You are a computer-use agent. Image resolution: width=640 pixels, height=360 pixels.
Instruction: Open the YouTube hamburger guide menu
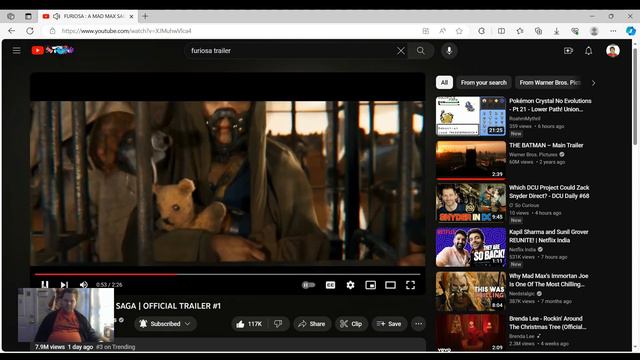(16, 51)
